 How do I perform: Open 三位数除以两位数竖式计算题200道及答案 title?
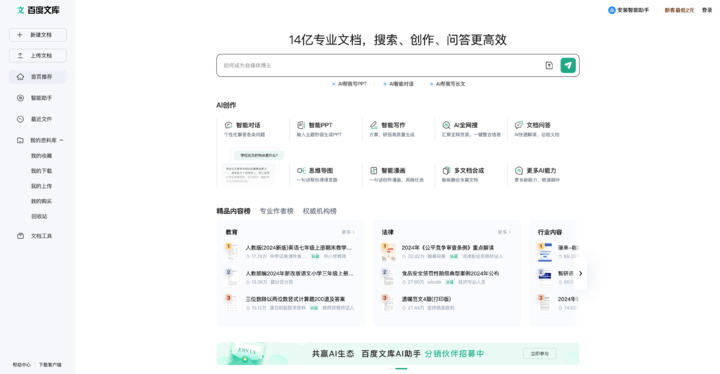pyautogui.click(x=295, y=299)
